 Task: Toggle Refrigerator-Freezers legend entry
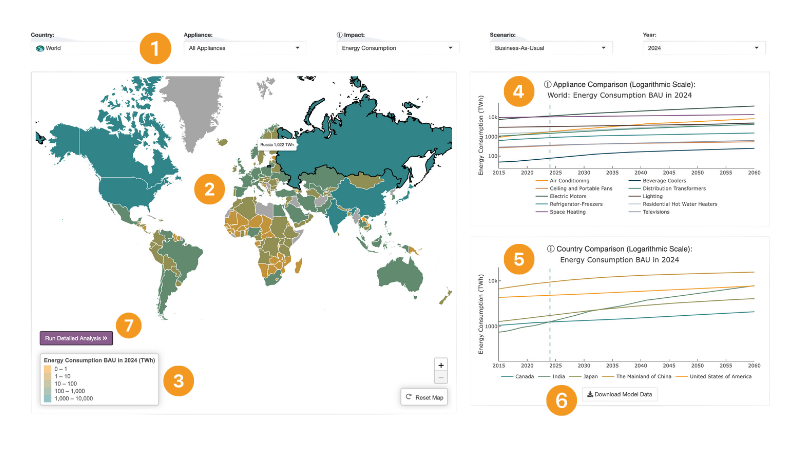(x=569, y=204)
